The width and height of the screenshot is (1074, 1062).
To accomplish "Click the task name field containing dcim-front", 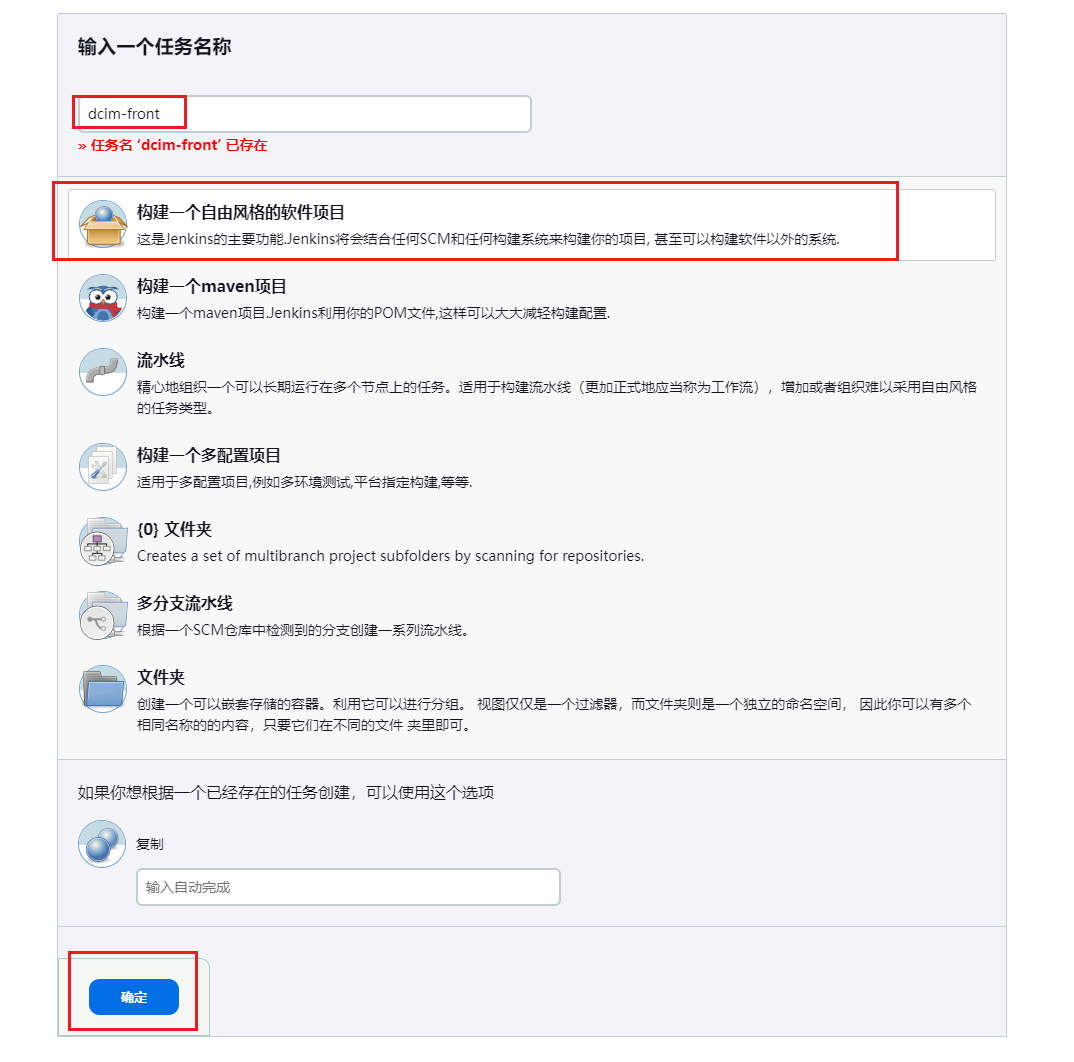I will click(x=302, y=114).
